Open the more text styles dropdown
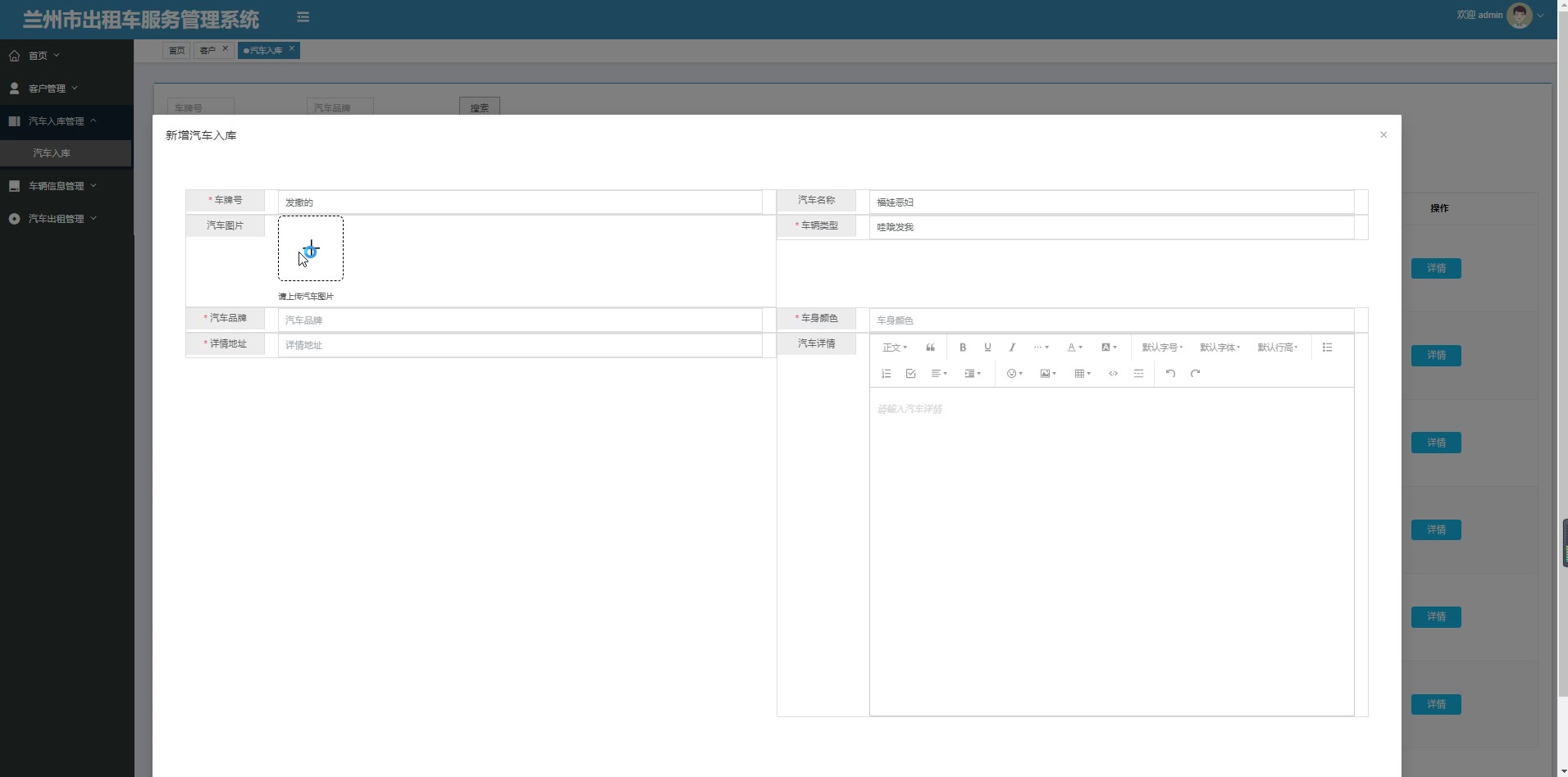 tap(1041, 348)
